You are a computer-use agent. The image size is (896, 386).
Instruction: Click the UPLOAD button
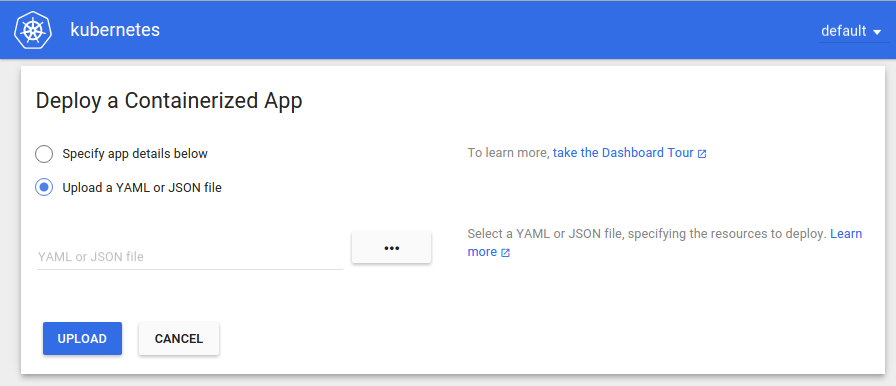click(x=82, y=339)
